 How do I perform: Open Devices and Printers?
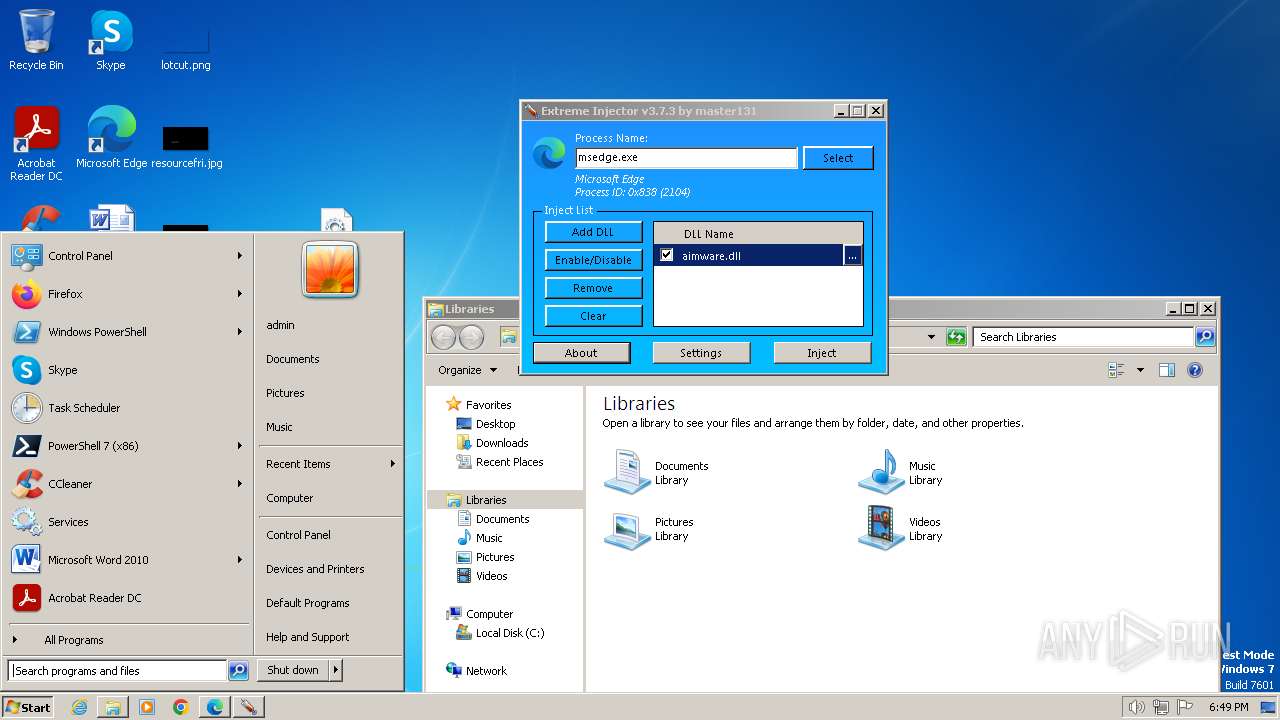315,569
